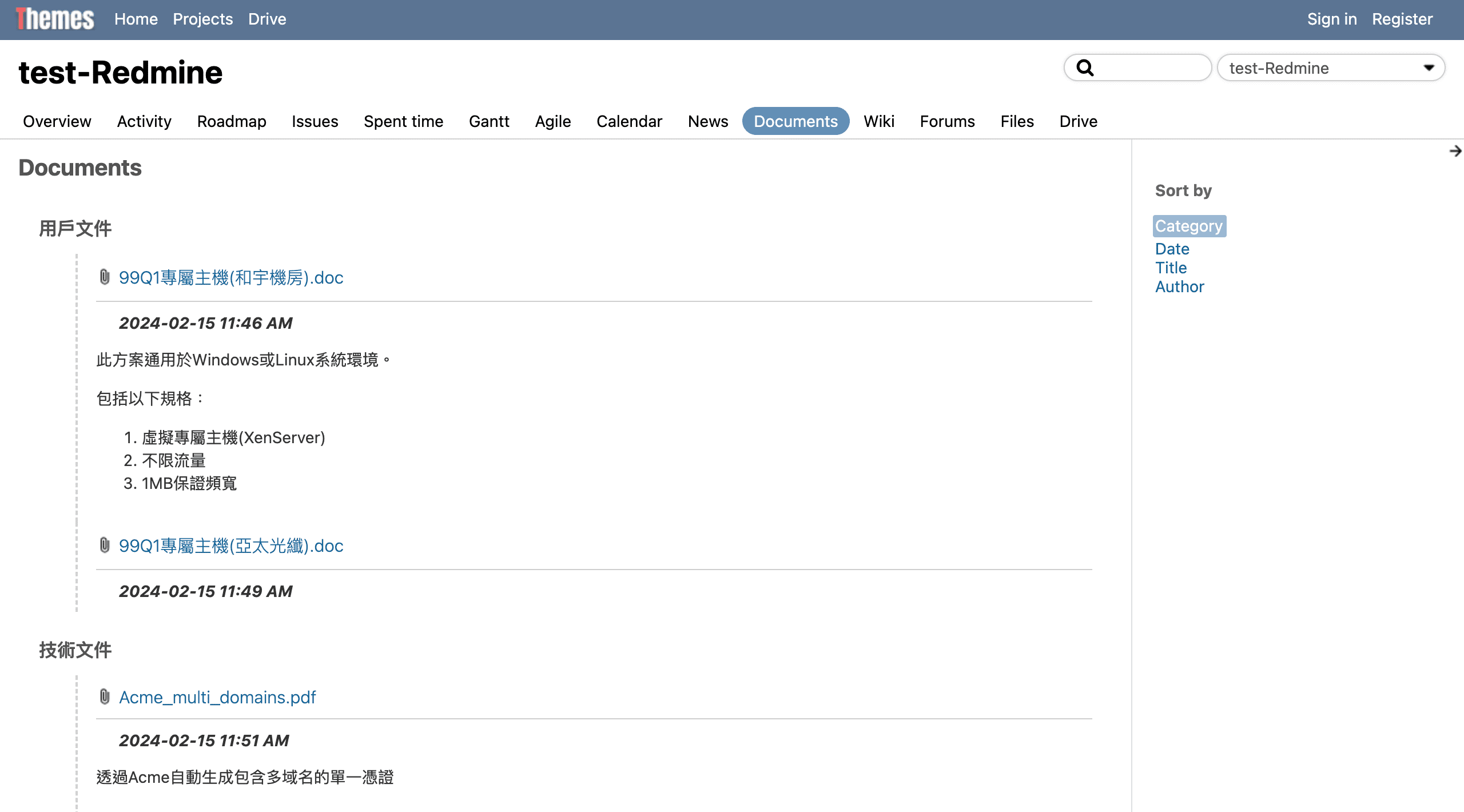This screenshot has width=1464, height=812.
Task: Click the Sign in link
Action: click(x=1331, y=19)
